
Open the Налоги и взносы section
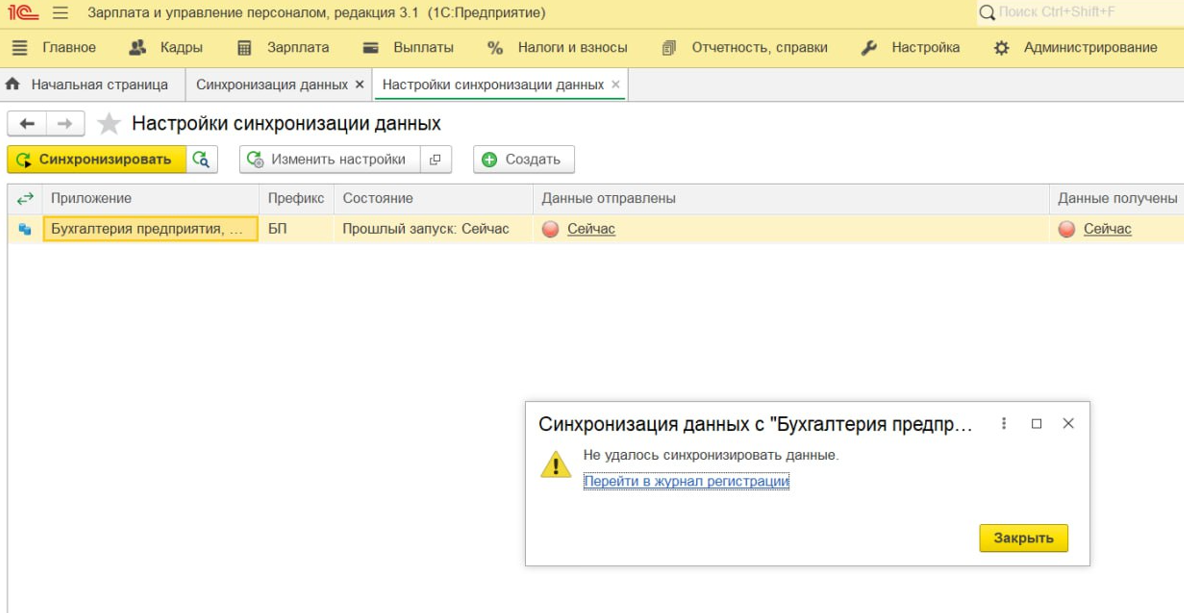(x=557, y=48)
